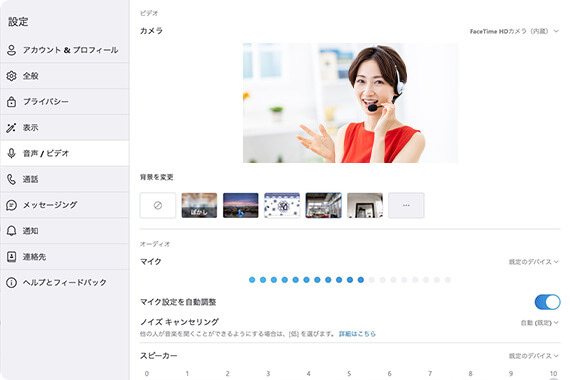Select the office interior background image
The height and width of the screenshot is (380, 570).
coord(324,205)
